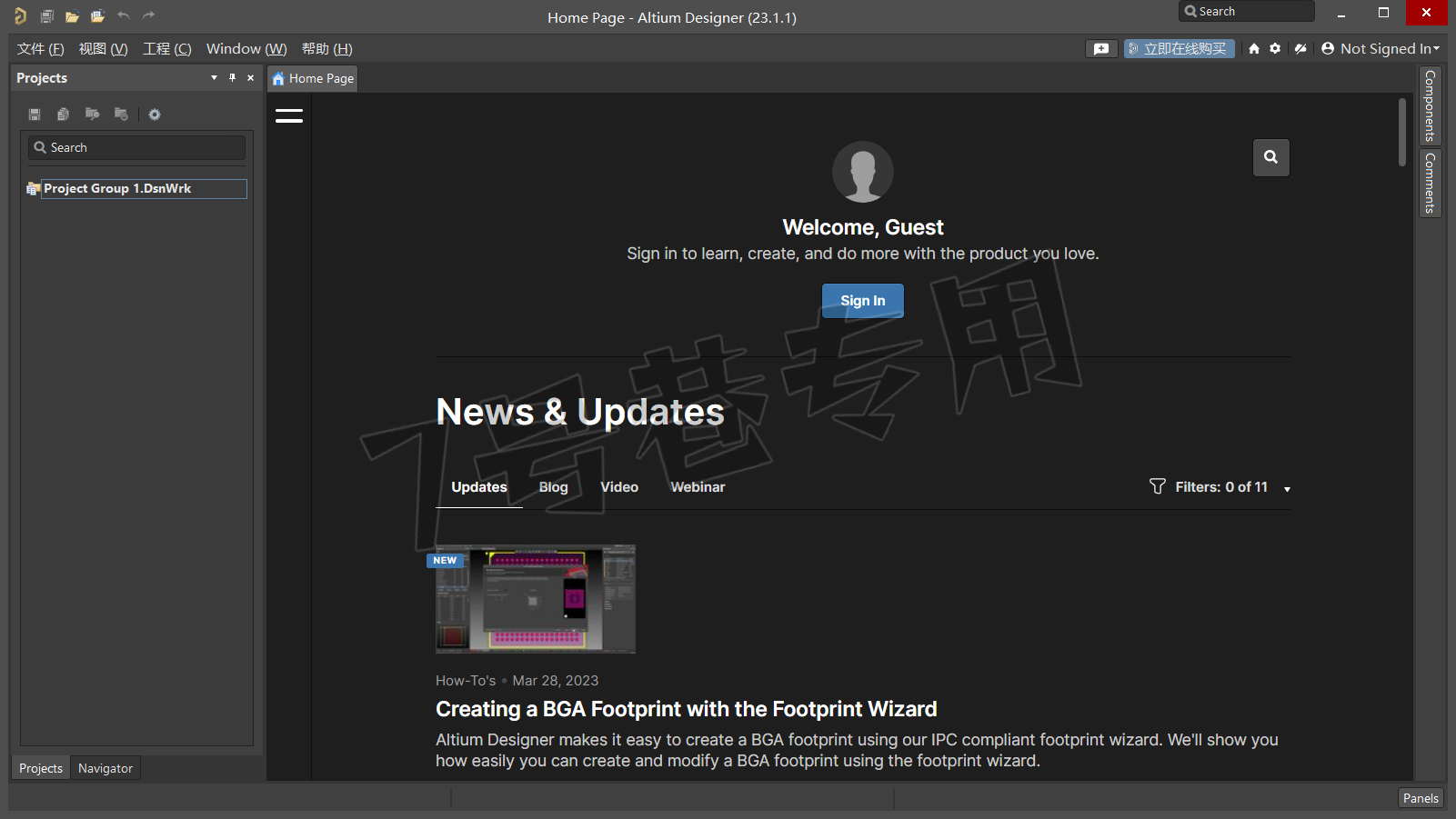
Task: Open the BGA Footprint Wizard article title
Action: (x=686, y=709)
